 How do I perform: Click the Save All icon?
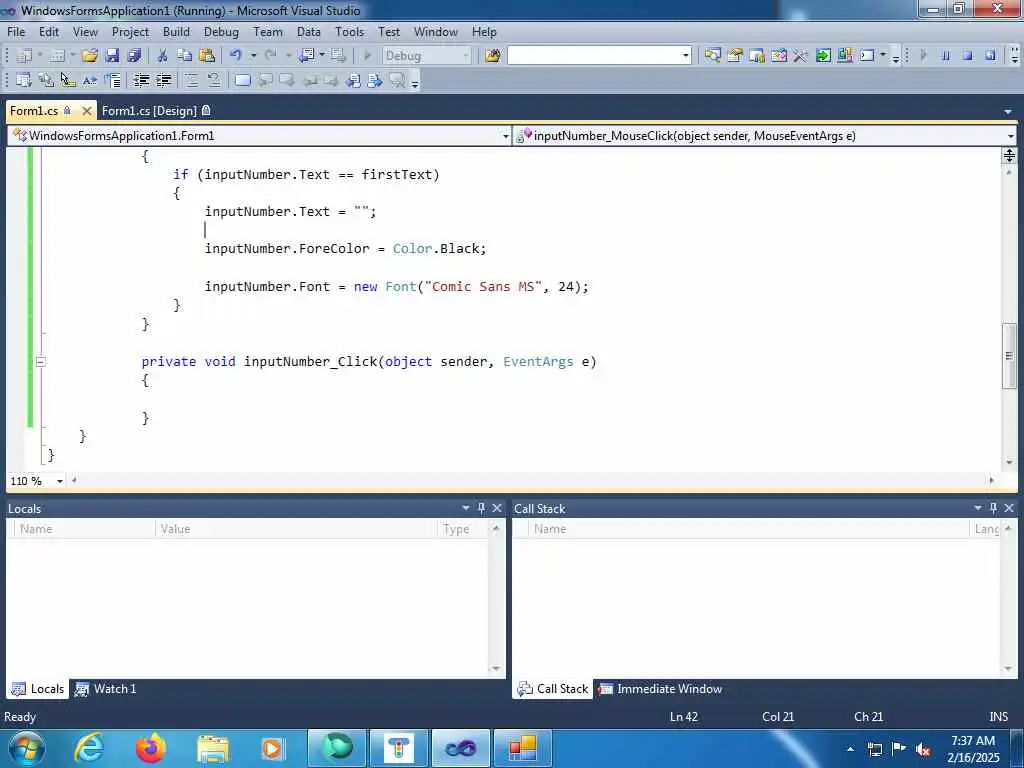(x=135, y=56)
